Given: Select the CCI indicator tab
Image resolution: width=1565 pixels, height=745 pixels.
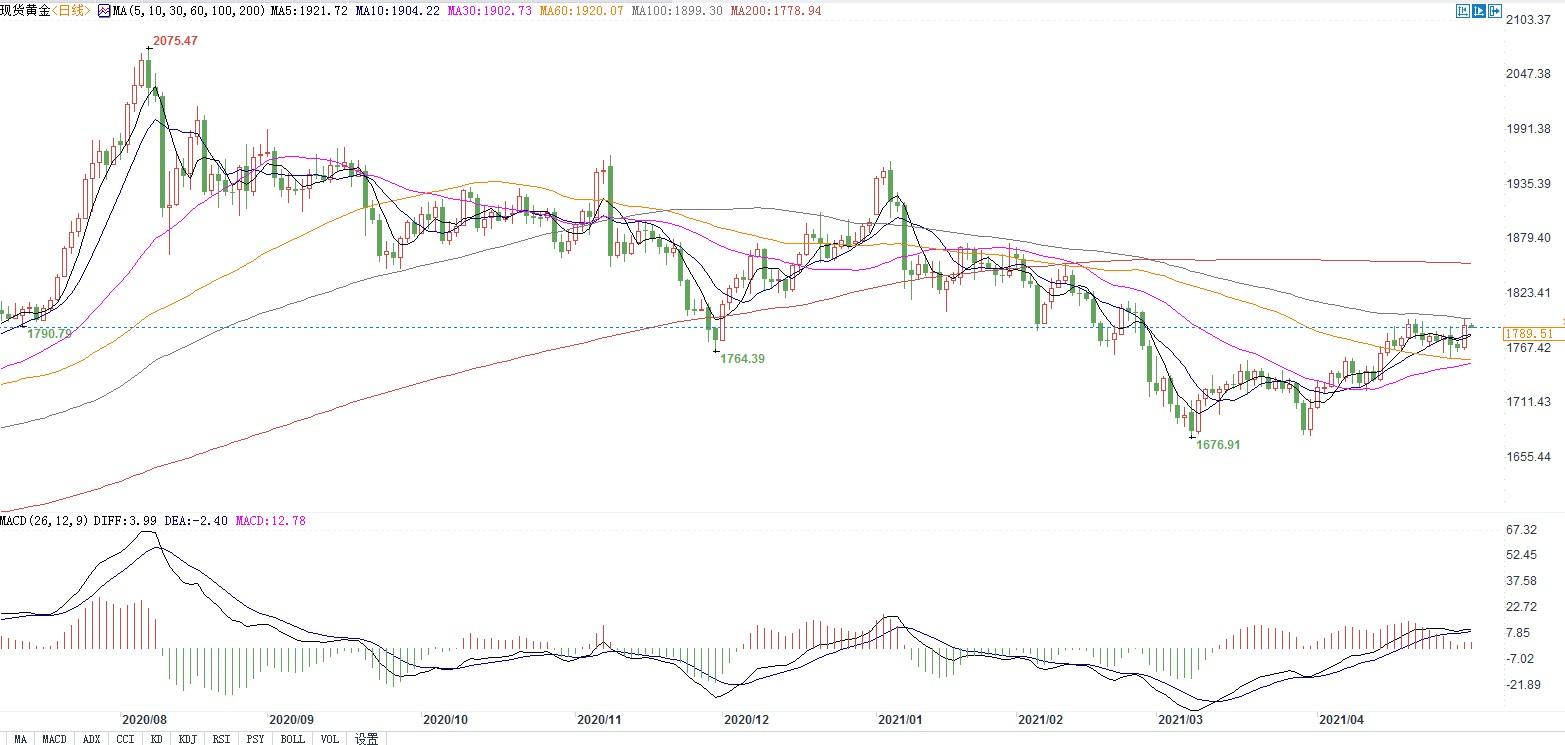Looking at the screenshot, I should click(125, 738).
